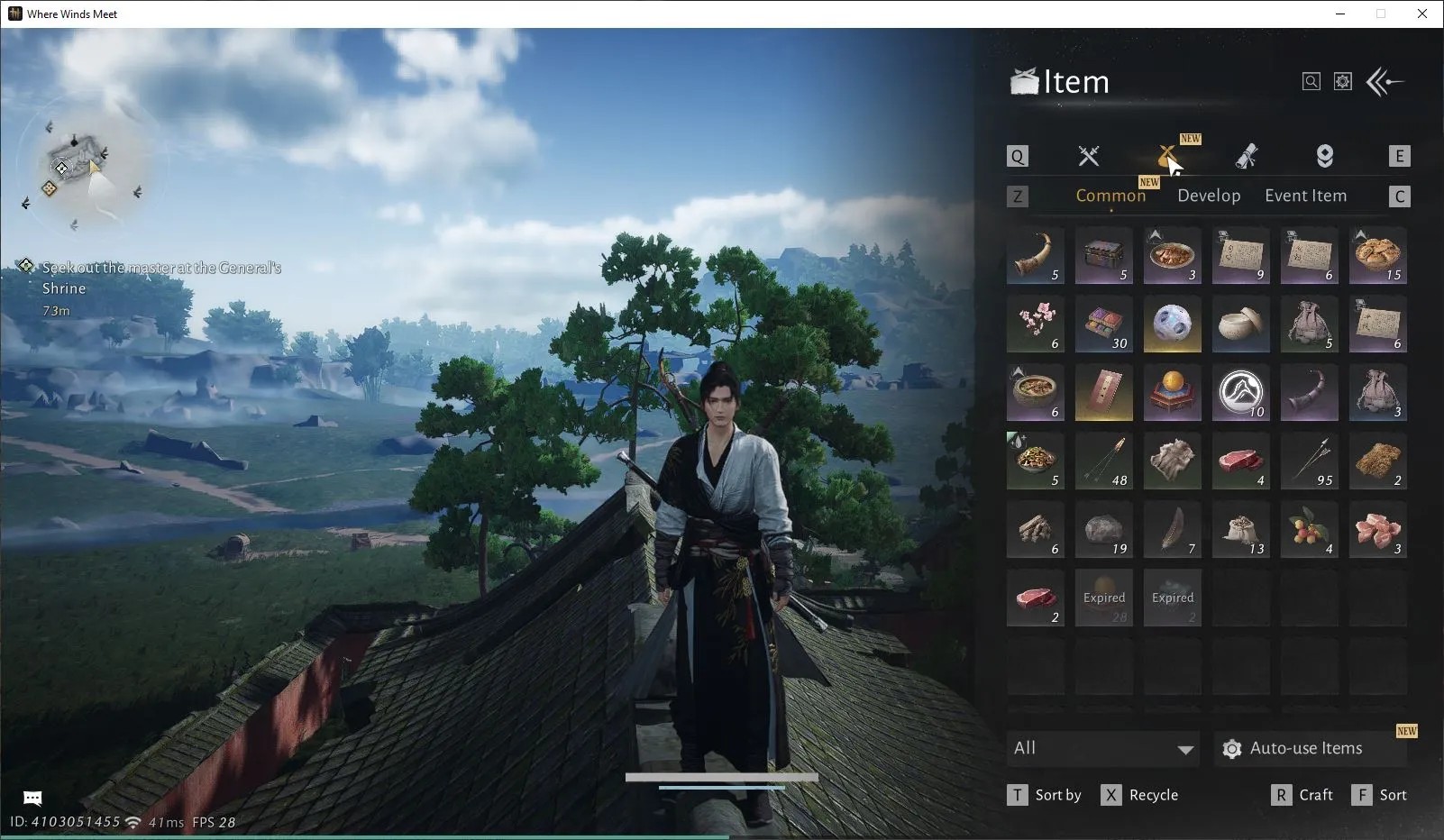Select the gold pouch item category
Viewport: 1444px width, 840px height.
(1168, 156)
